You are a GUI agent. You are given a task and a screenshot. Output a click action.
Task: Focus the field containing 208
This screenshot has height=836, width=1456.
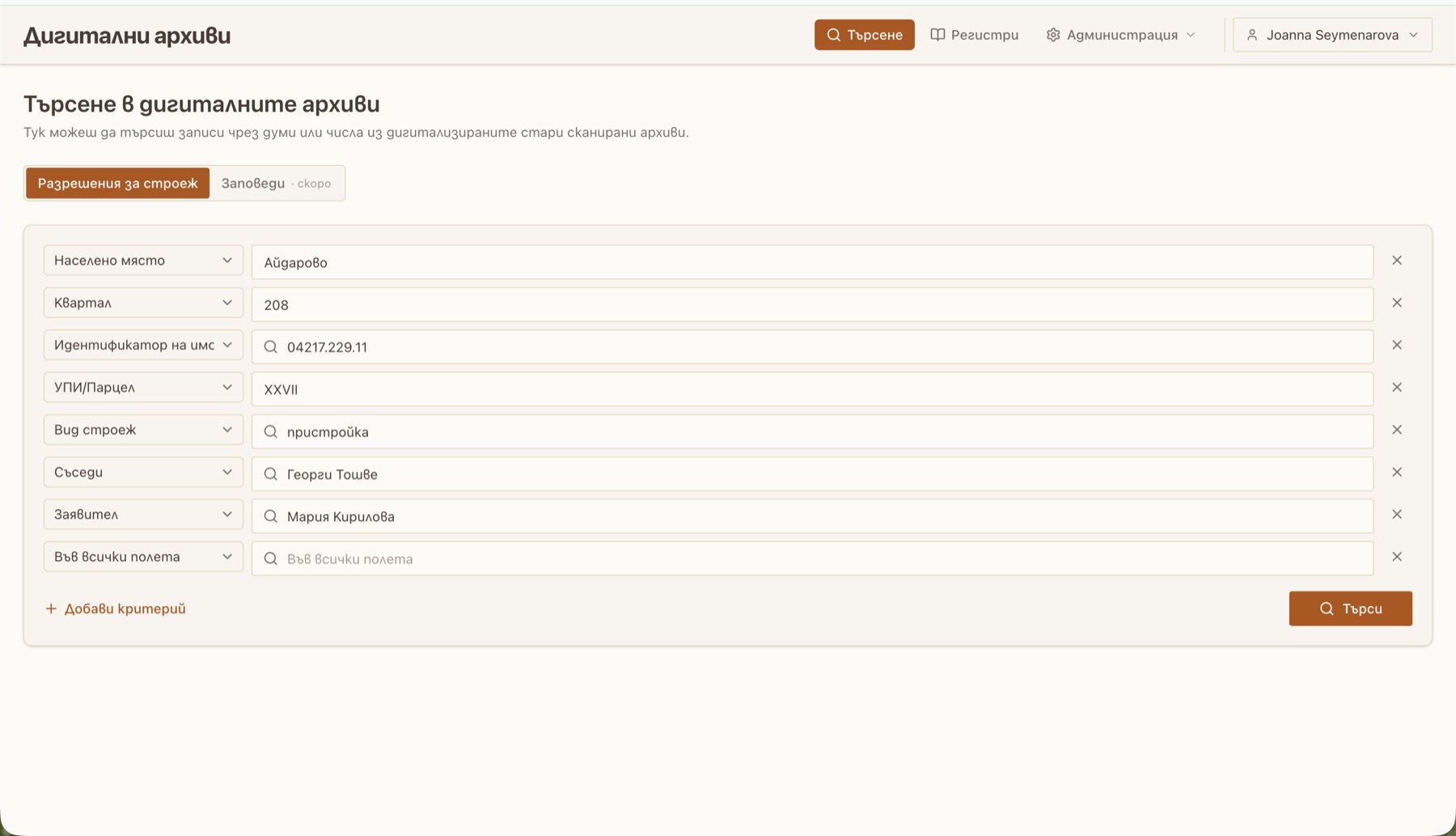point(812,304)
